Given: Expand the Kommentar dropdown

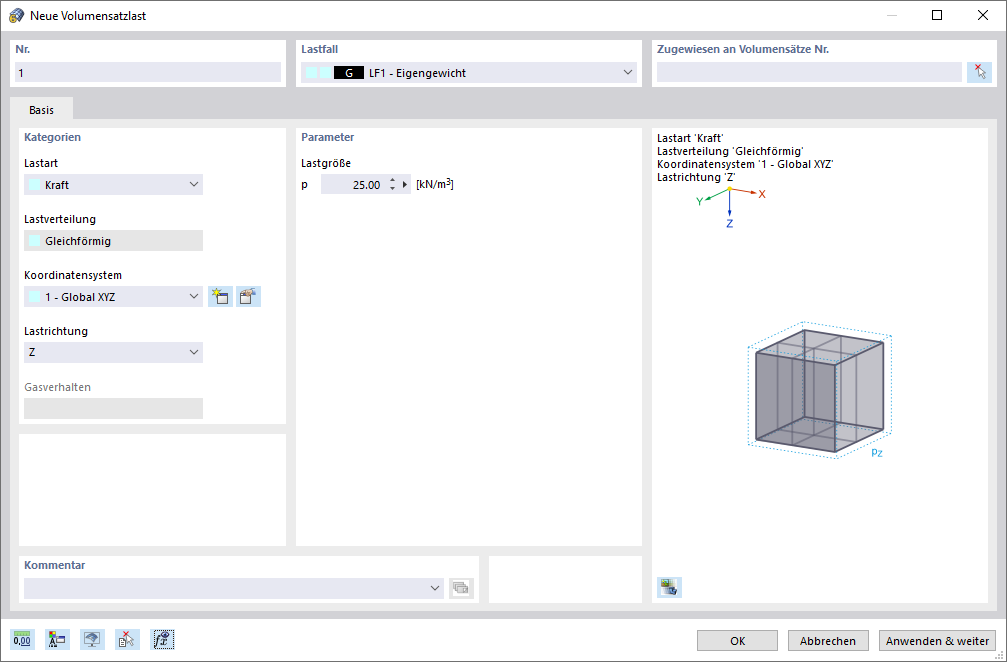Looking at the screenshot, I should [x=435, y=588].
